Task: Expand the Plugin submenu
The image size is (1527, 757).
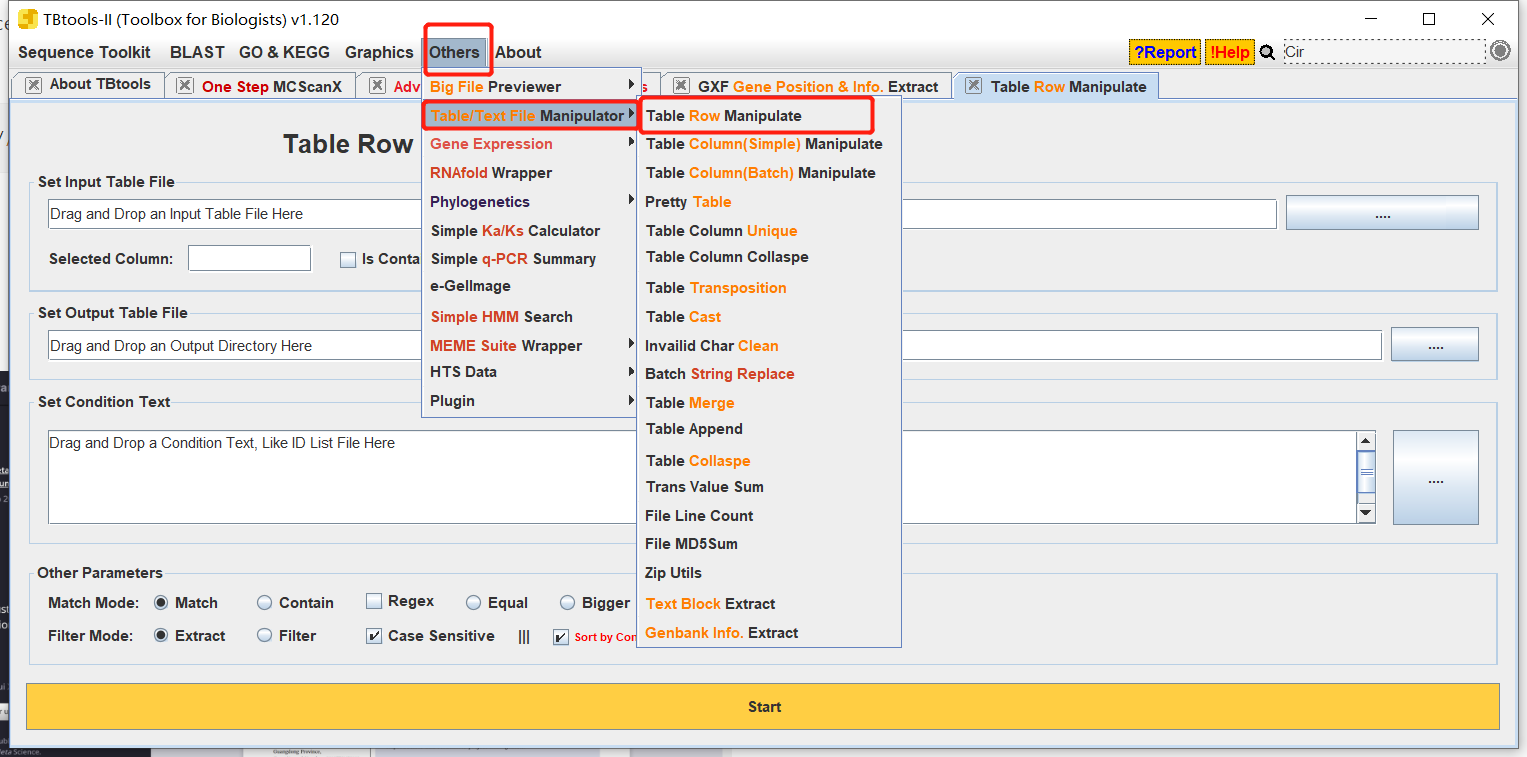Action: click(x=529, y=401)
